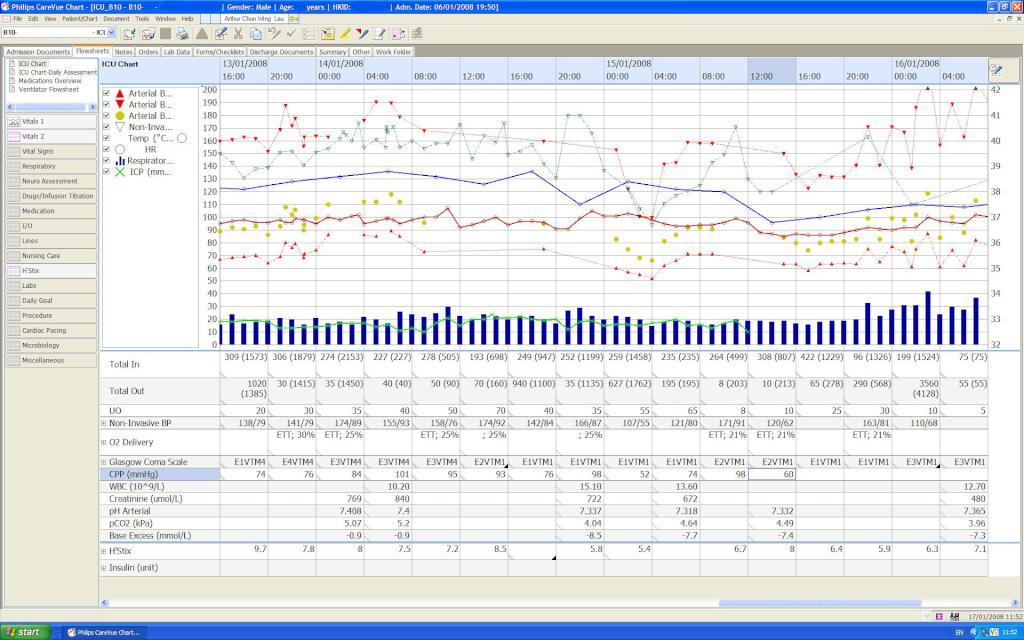Screen dimensions: 1024x640
Task: Toggle the Non-Inva... series checkbox
Action: [x=107, y=127]
